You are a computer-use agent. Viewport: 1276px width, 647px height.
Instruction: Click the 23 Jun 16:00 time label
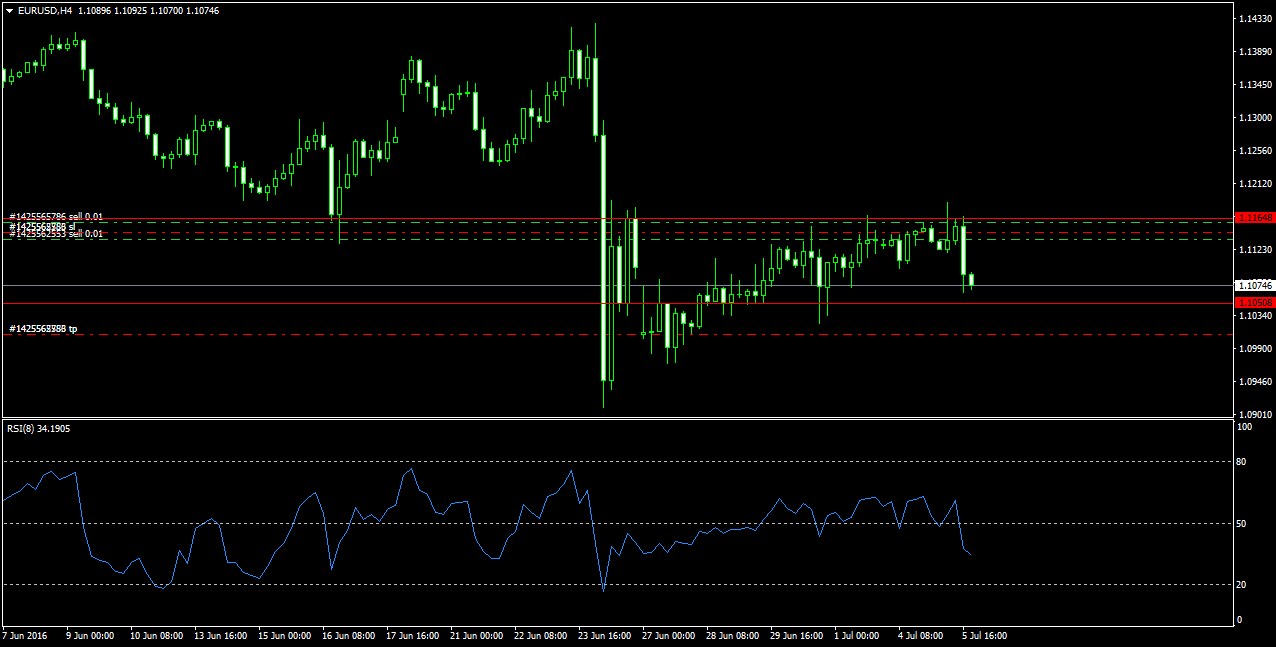click(x=604, y=635)
